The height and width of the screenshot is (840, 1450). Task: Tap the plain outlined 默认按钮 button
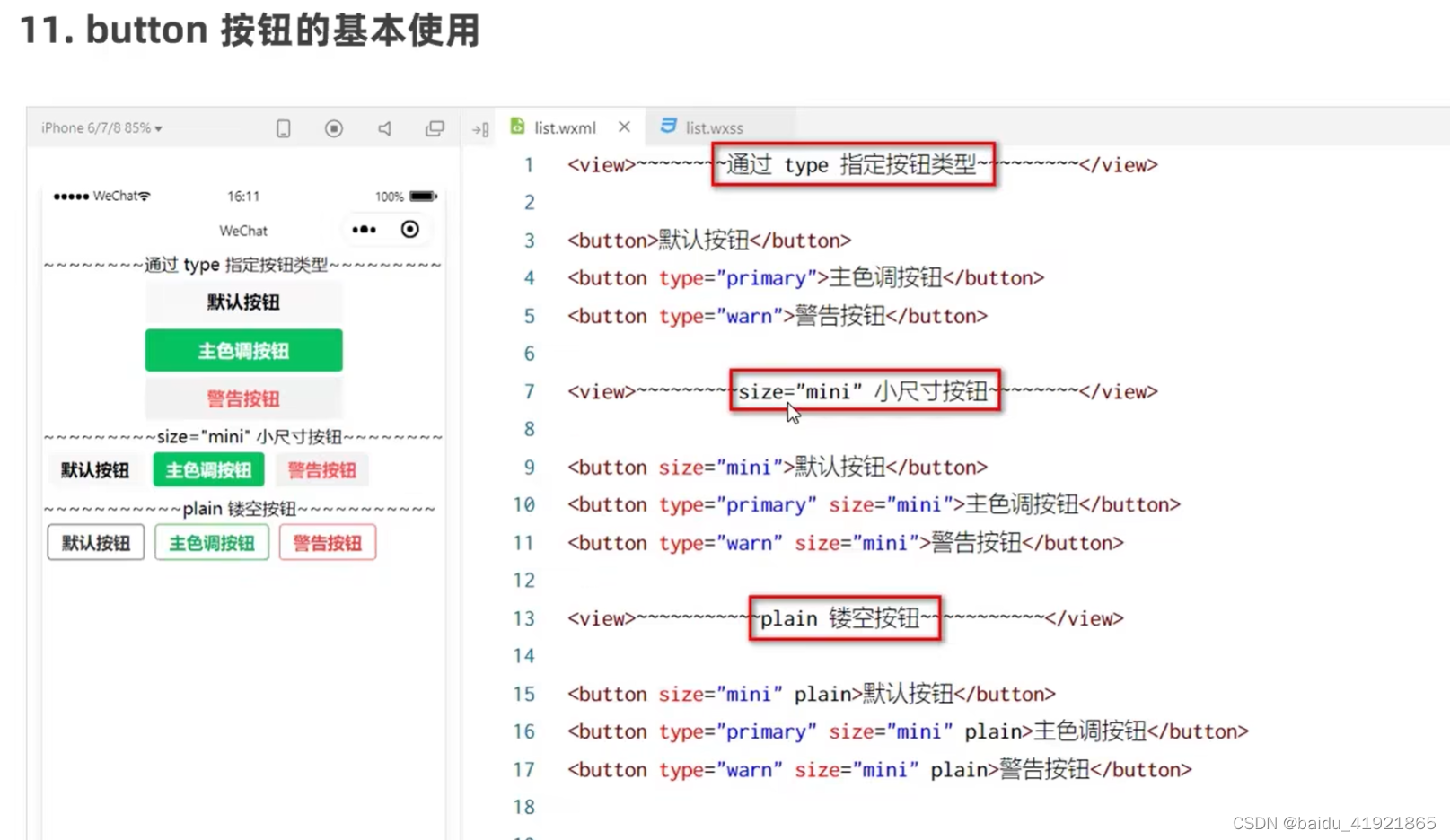click(96, 543)
